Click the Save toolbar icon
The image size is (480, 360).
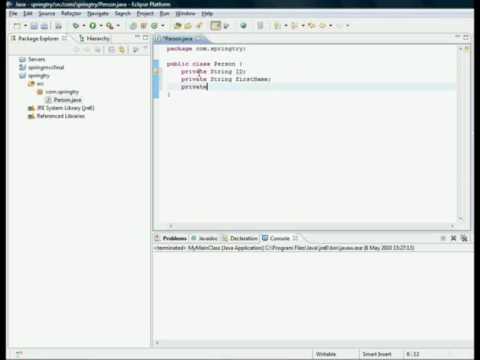coord(34,26)
